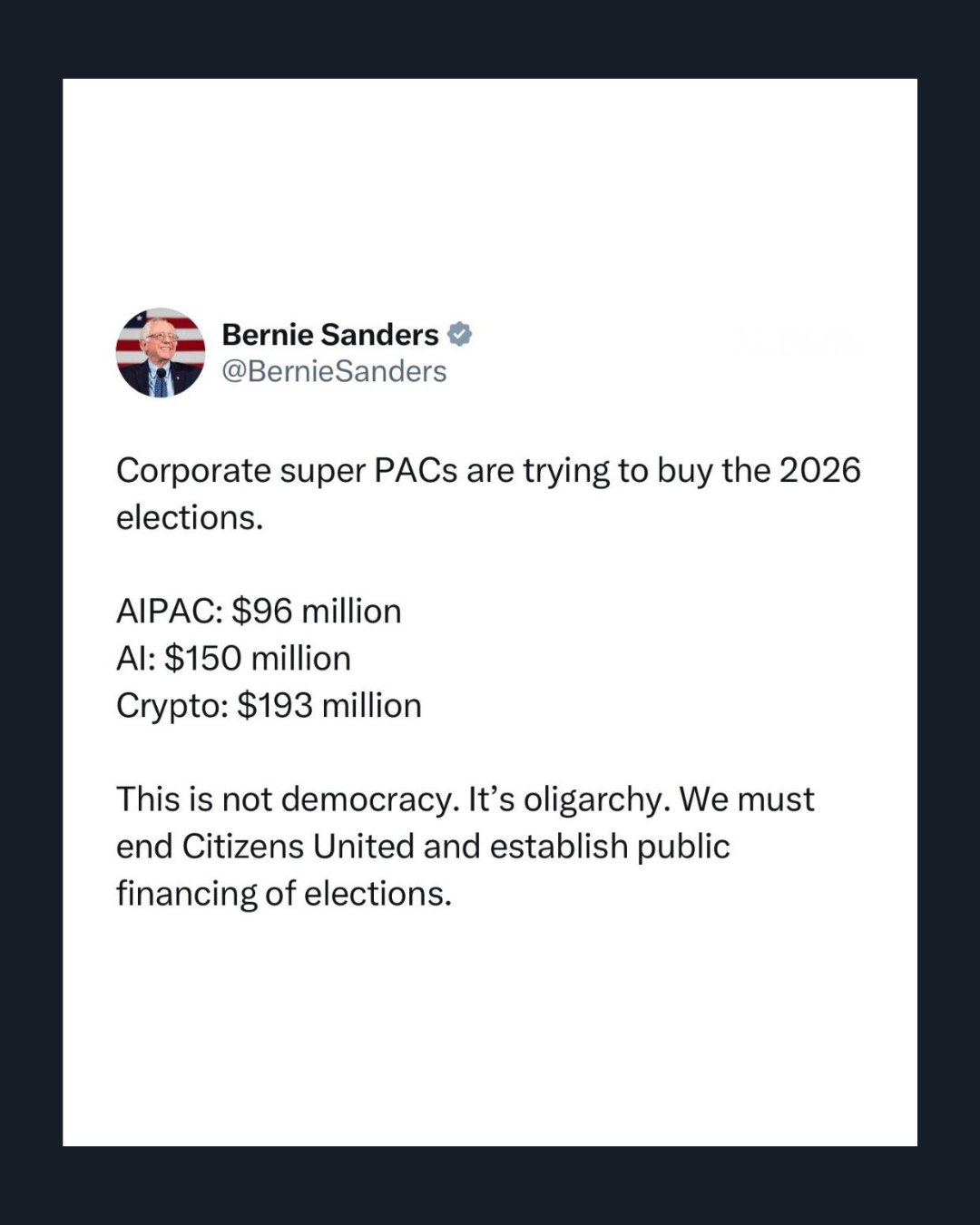Click 'elections.' ending the first sentence
The height and width of the screenshot is (1225, 980).
[x=190, y=518]
